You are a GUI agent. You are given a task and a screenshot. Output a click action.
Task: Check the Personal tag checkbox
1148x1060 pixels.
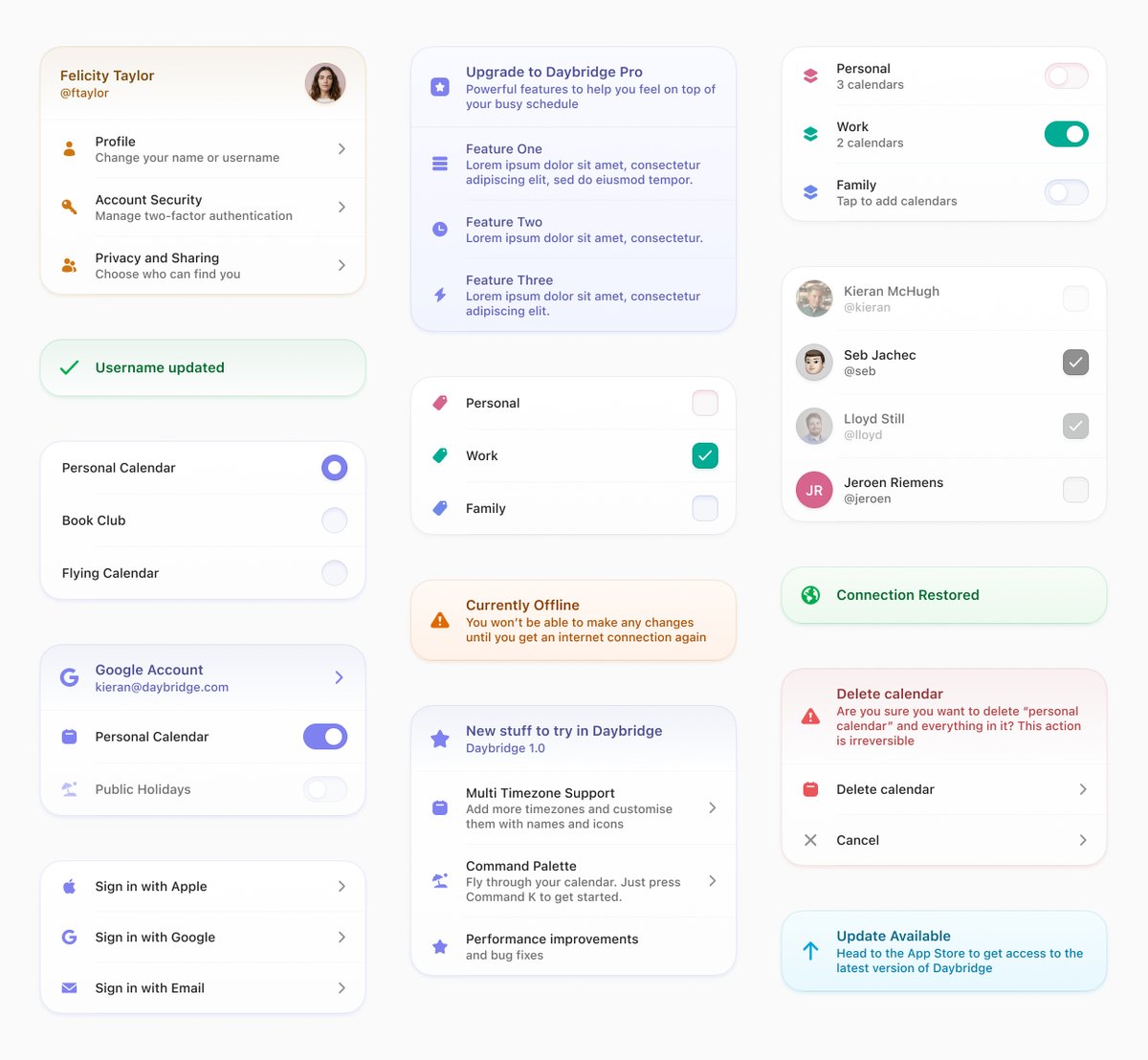[x=705, y=403]
